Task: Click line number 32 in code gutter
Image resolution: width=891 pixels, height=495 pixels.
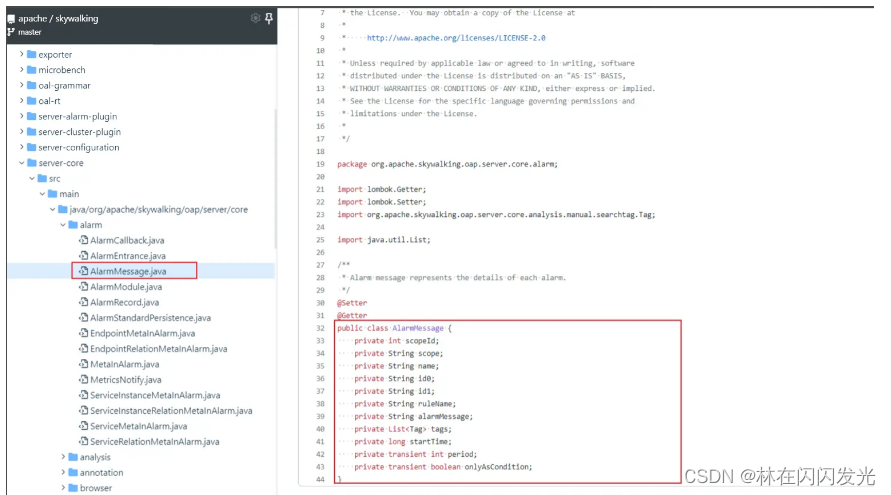Action: pyautogui.click(x=320, y=328)
